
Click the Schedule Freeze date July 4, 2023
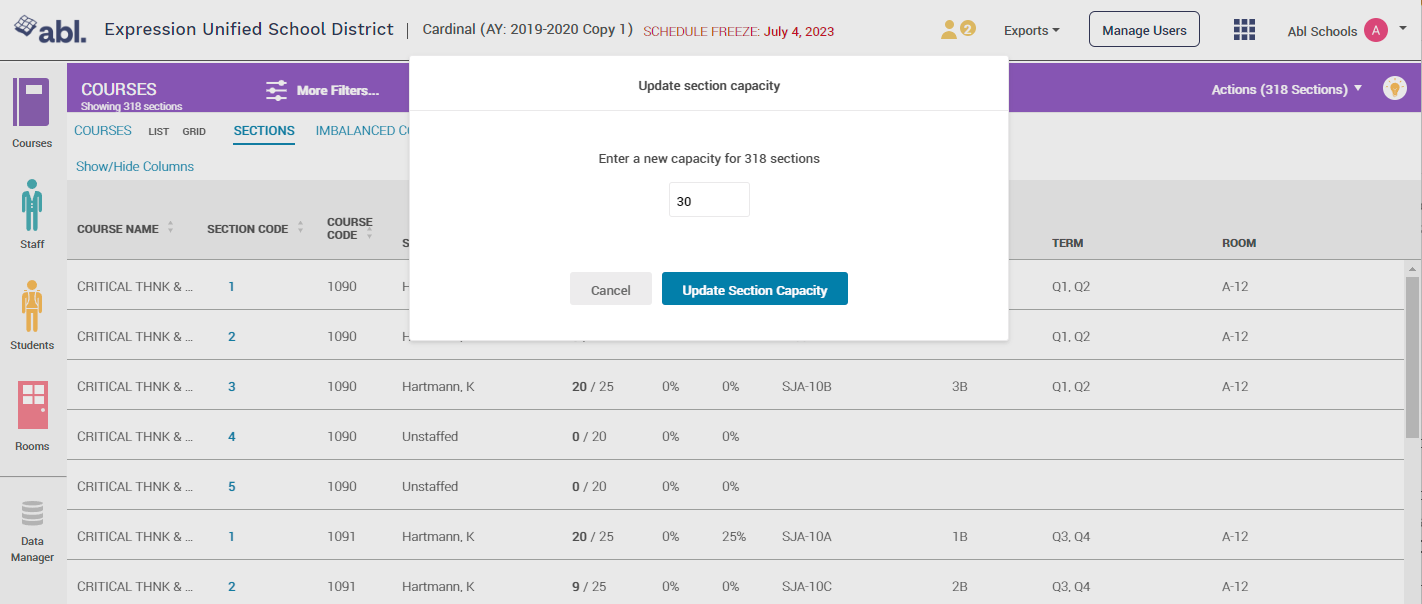tap(799, 32)
